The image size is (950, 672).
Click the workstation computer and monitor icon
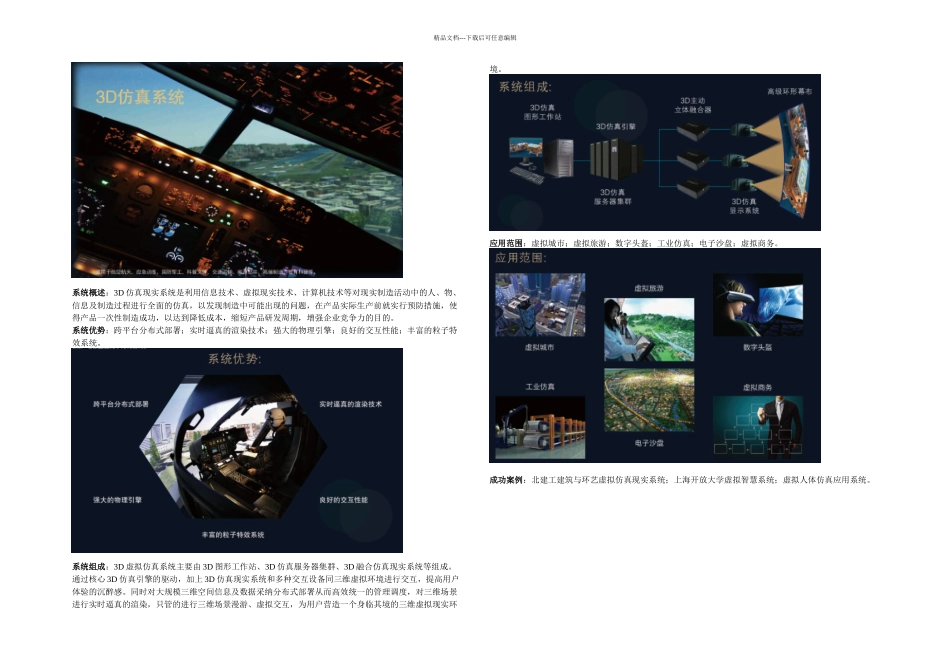point(541,160)
